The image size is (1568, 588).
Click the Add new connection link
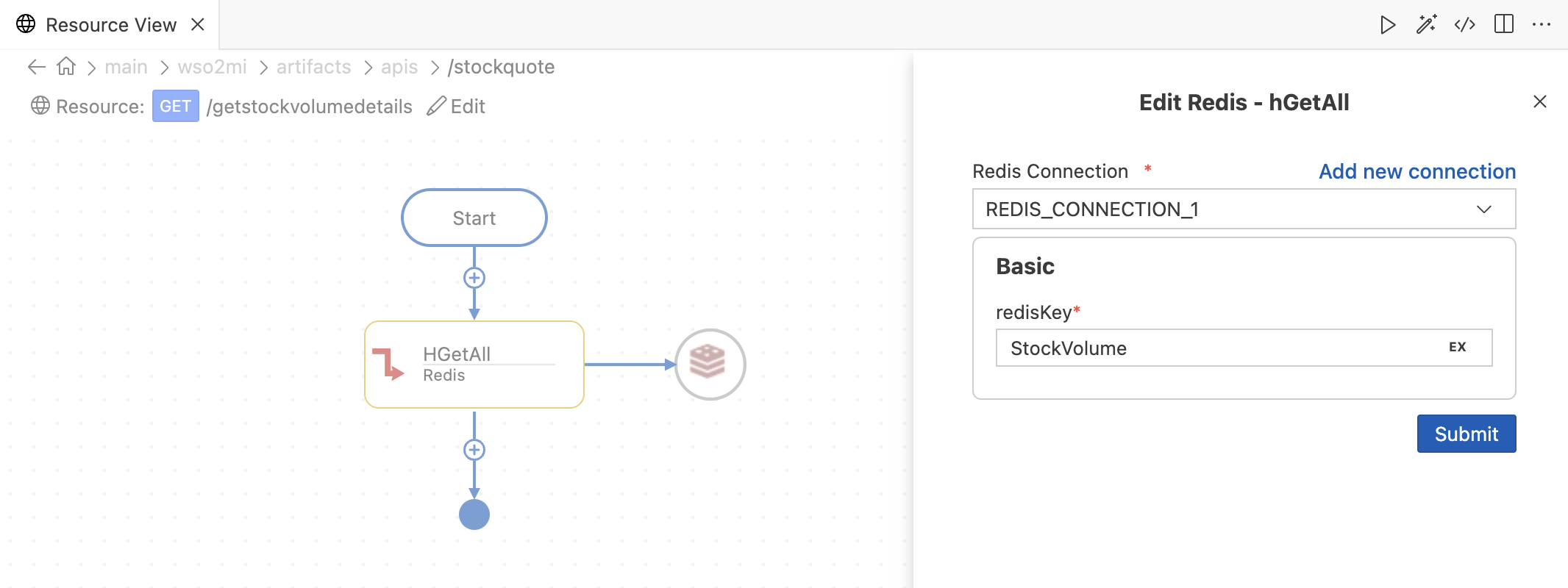(x=1416, y=171)
